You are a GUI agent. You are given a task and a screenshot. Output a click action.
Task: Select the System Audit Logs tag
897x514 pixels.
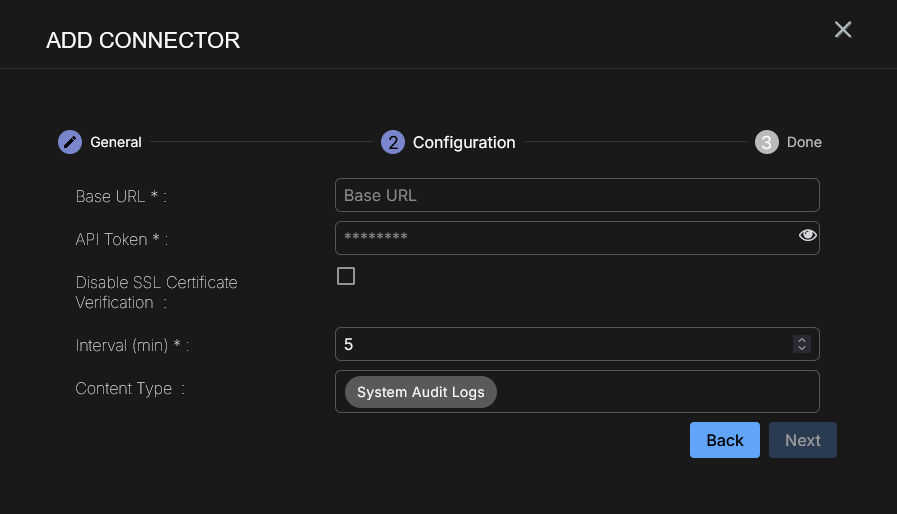420,392
